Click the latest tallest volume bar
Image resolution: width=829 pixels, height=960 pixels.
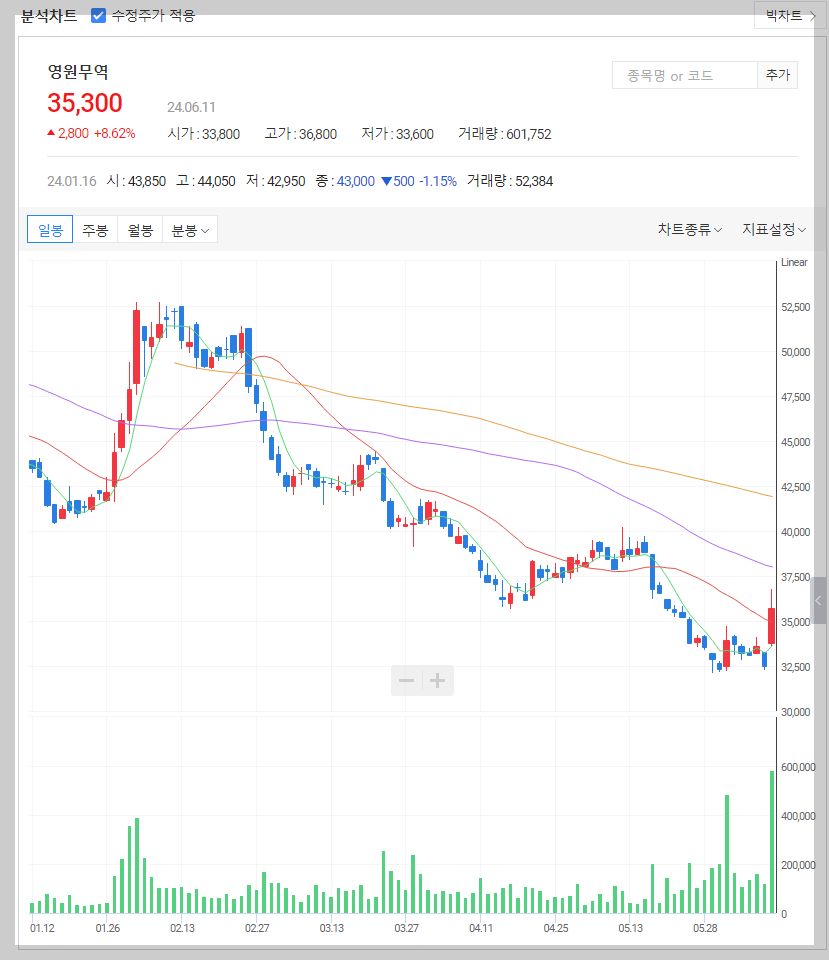[x=772, y=842]
